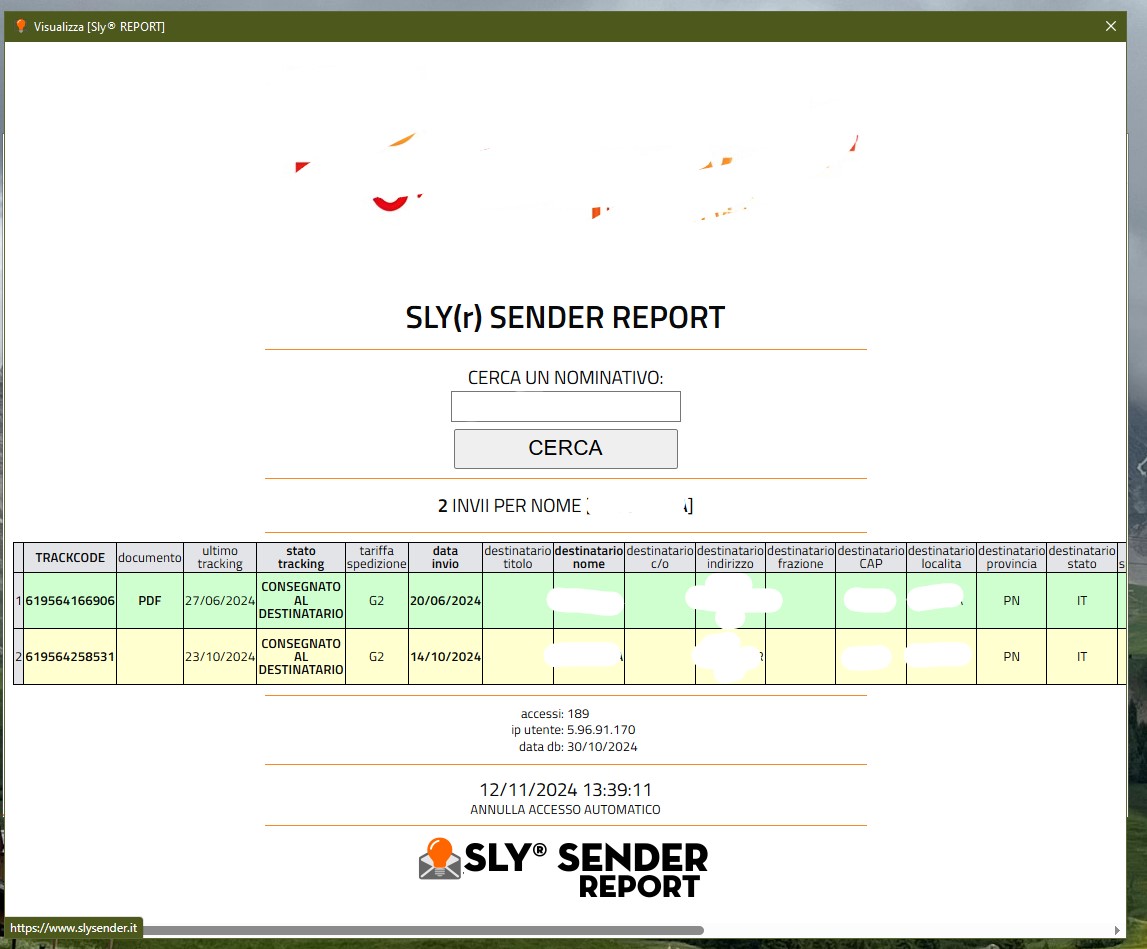Click the destinatario indirizzo column header
Image resolution: width=1147 pixels, height=949 pixels.
[730, 558]
